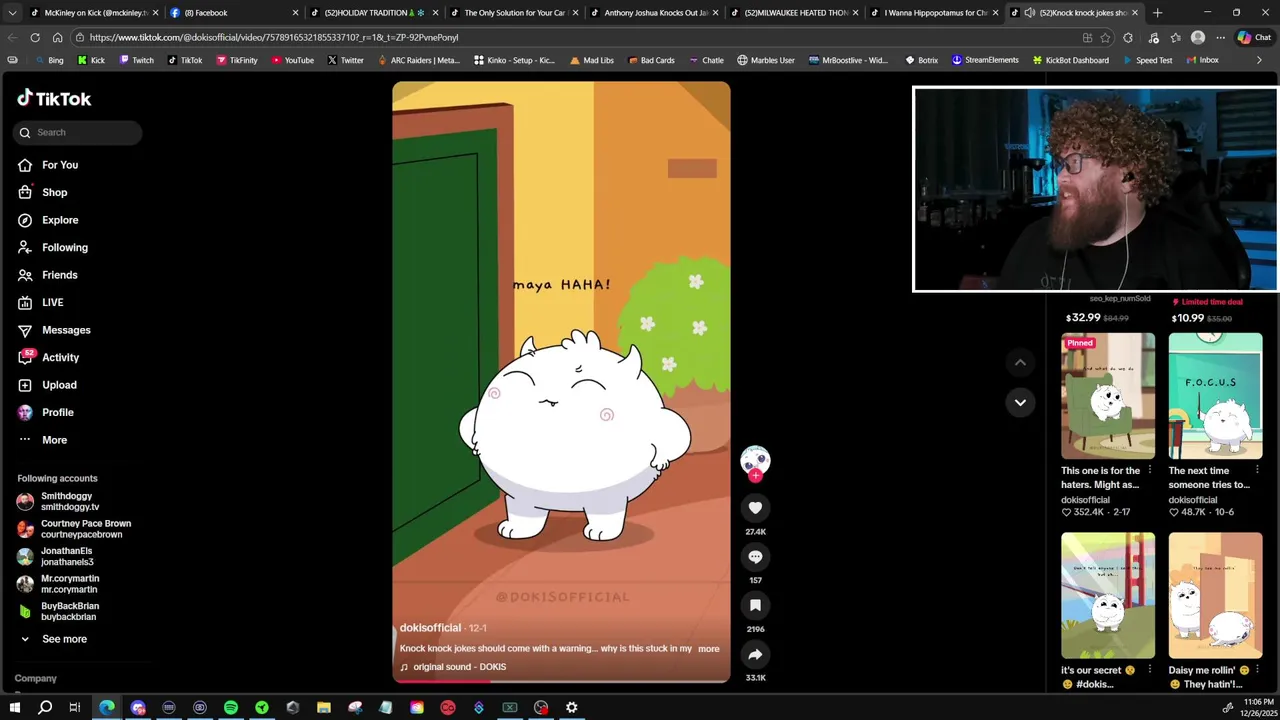Image resolution: width=1280 pixels, height=720 pixels.
Task: Add page to favorites star icon
Action: tap(1105, 37)
